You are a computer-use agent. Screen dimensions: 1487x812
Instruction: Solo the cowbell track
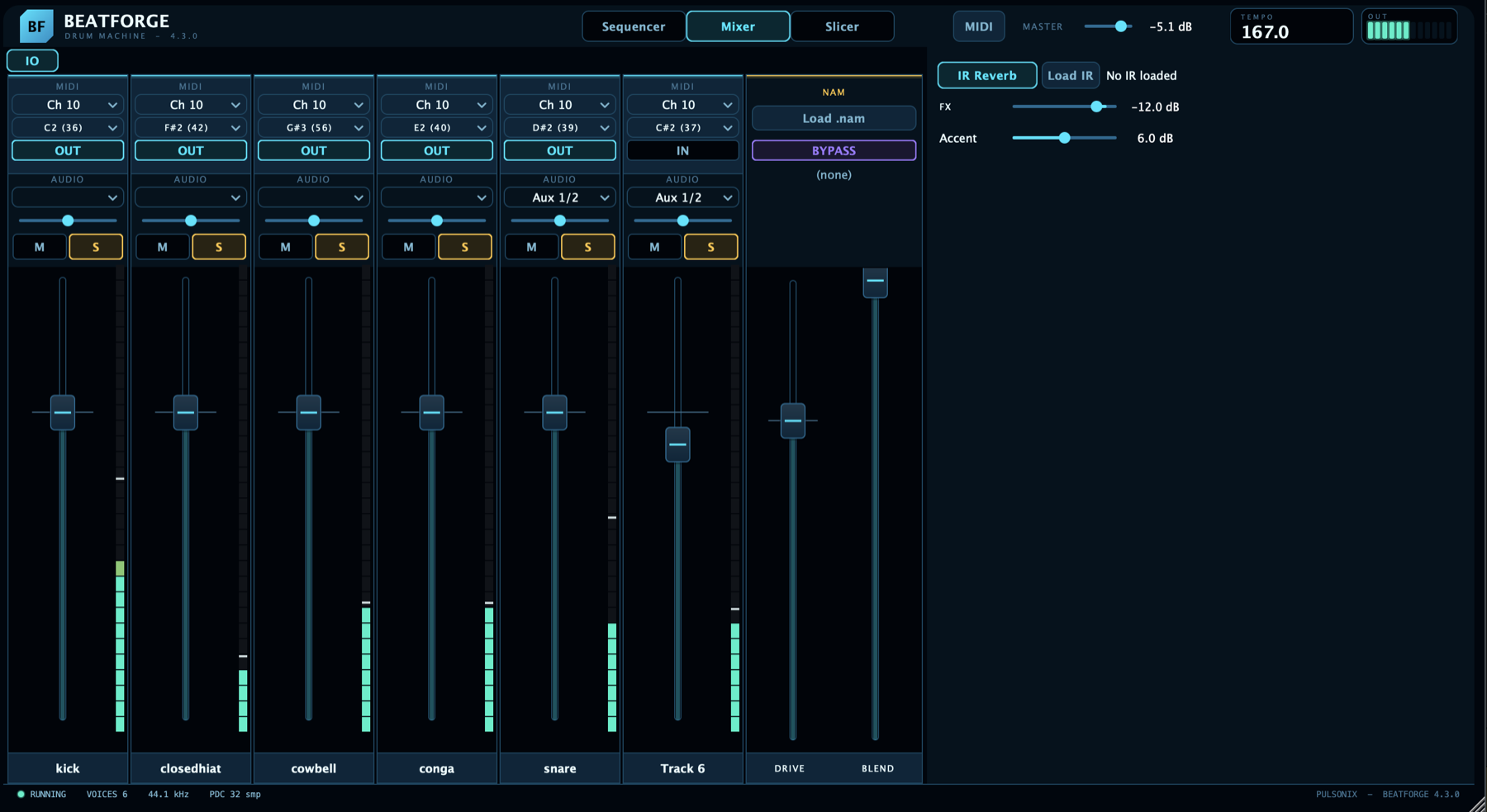pos(342,246)
